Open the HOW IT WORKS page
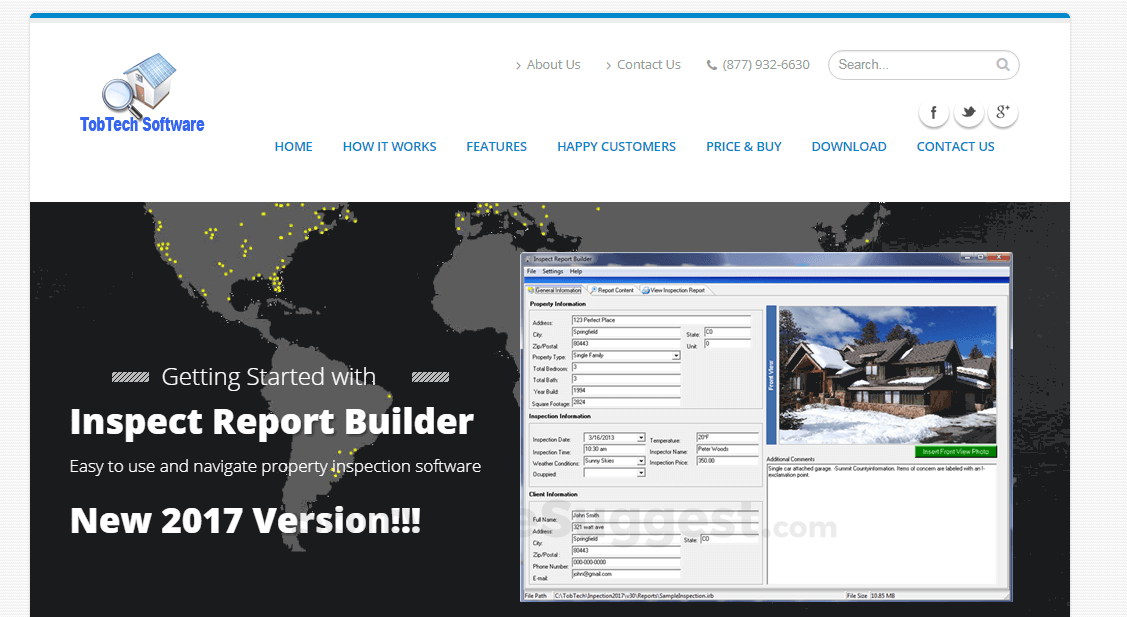 pos(389,146)
